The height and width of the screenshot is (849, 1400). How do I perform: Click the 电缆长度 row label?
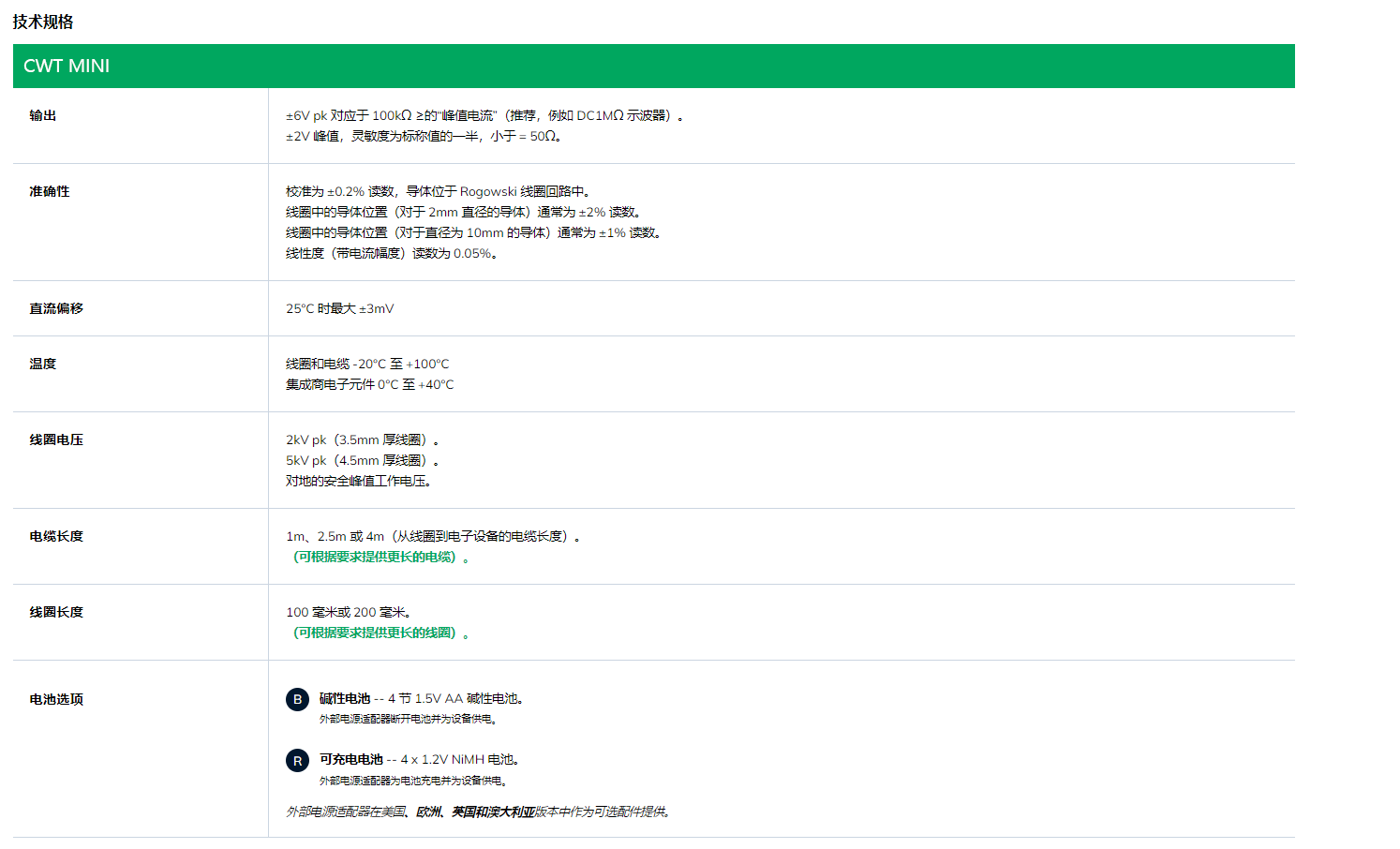tap(56, 536)
